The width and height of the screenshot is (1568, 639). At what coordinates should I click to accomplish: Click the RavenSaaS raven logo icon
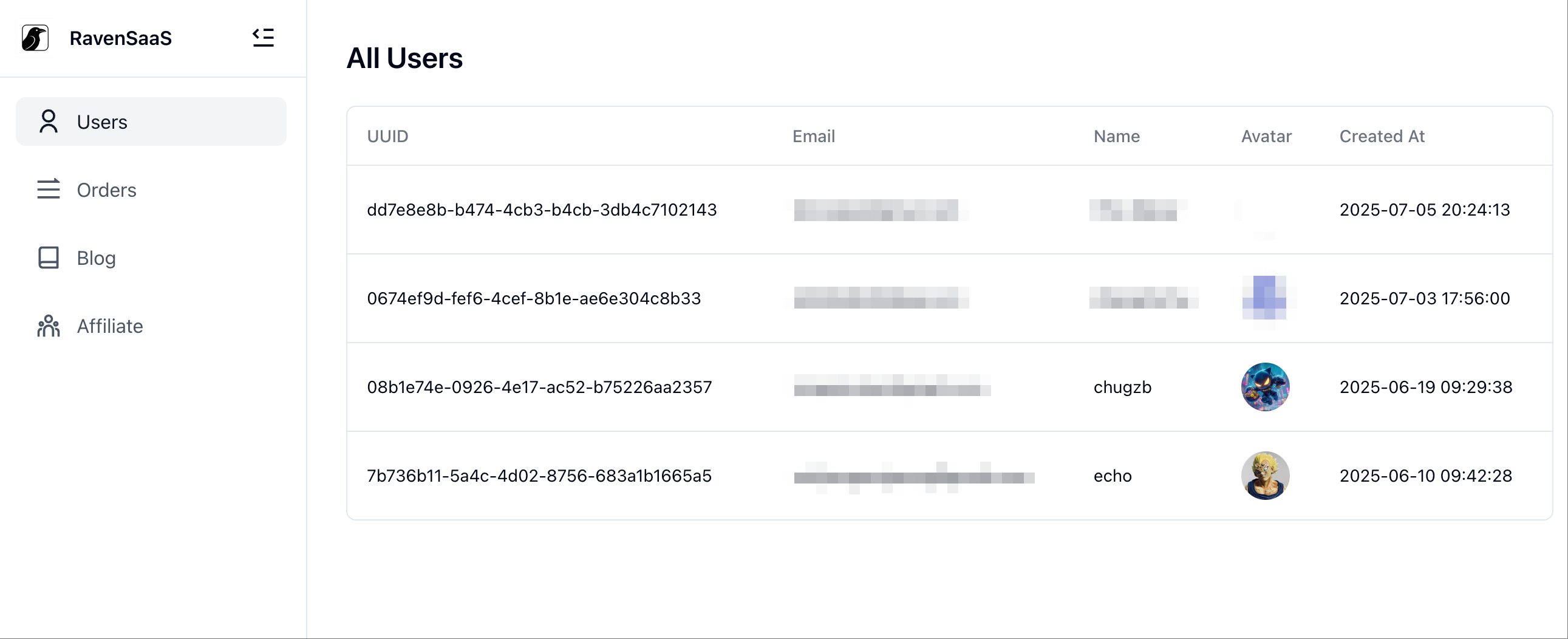[35, 38]
